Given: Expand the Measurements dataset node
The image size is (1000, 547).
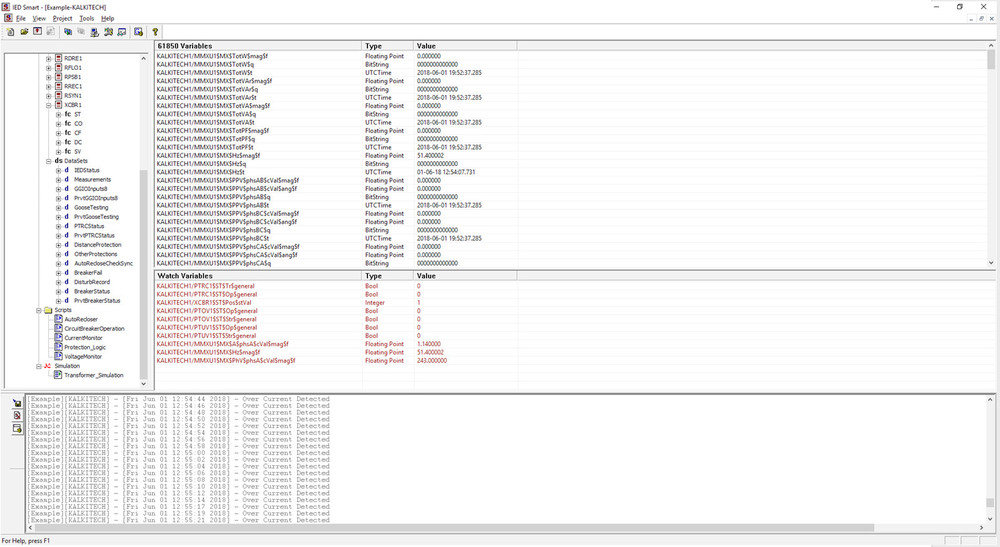Looking at the screenshot, I should pyautogui.click(x=58, y=180).
